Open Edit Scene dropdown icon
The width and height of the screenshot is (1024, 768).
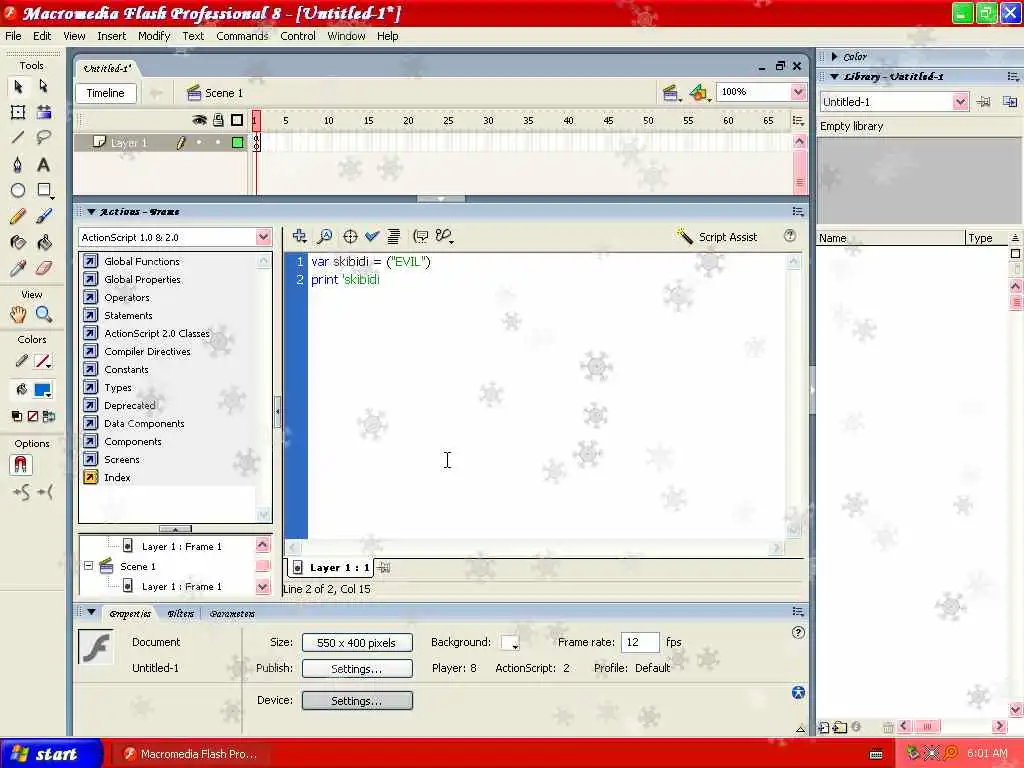pyautogui.click(x=671, y=93)
